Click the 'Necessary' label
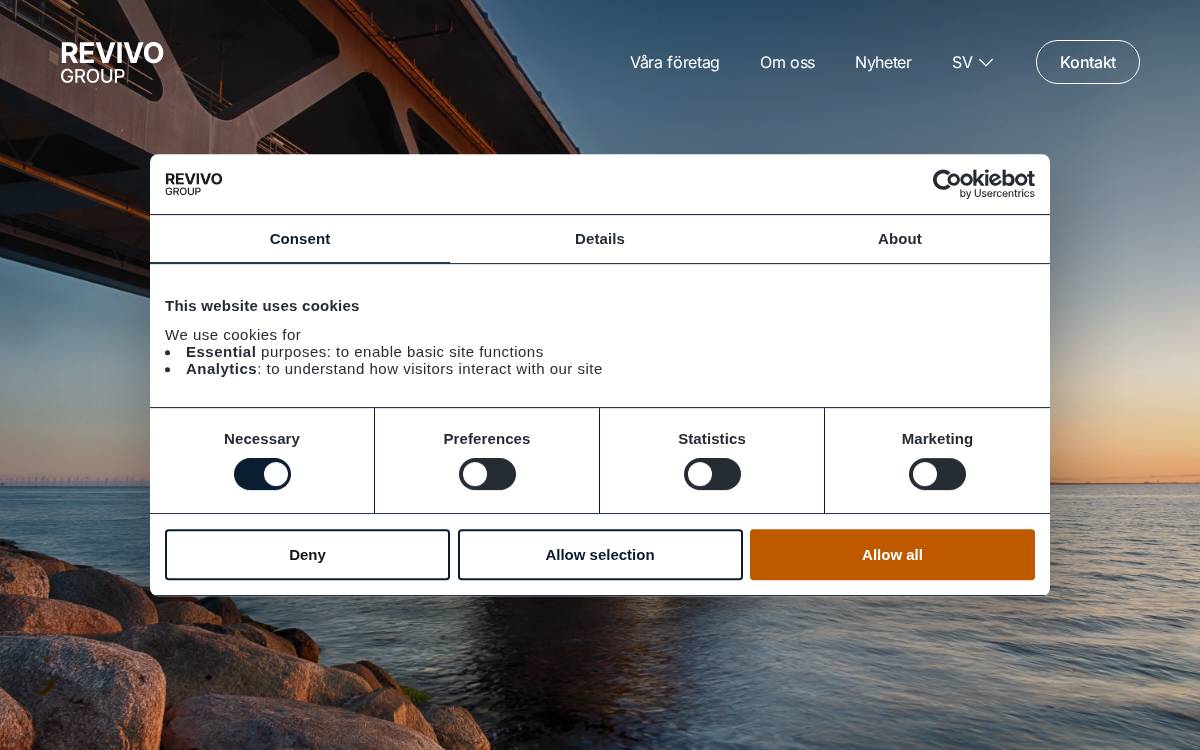Image resolution: width=1200 pixels, height=750 pixels. pos(262,439)
